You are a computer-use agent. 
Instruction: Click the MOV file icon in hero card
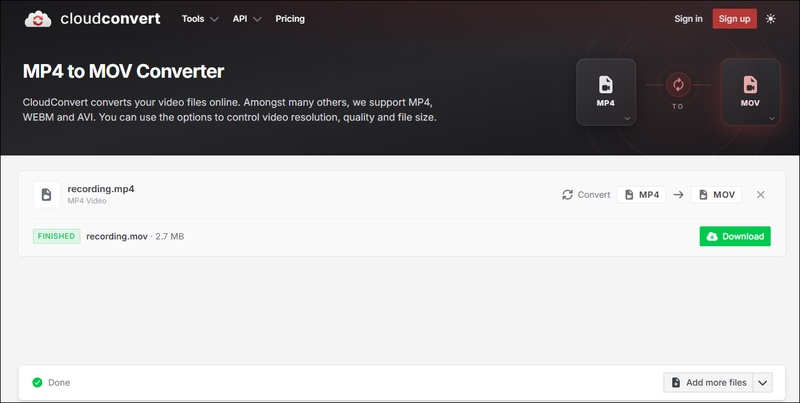pos(750,84)
